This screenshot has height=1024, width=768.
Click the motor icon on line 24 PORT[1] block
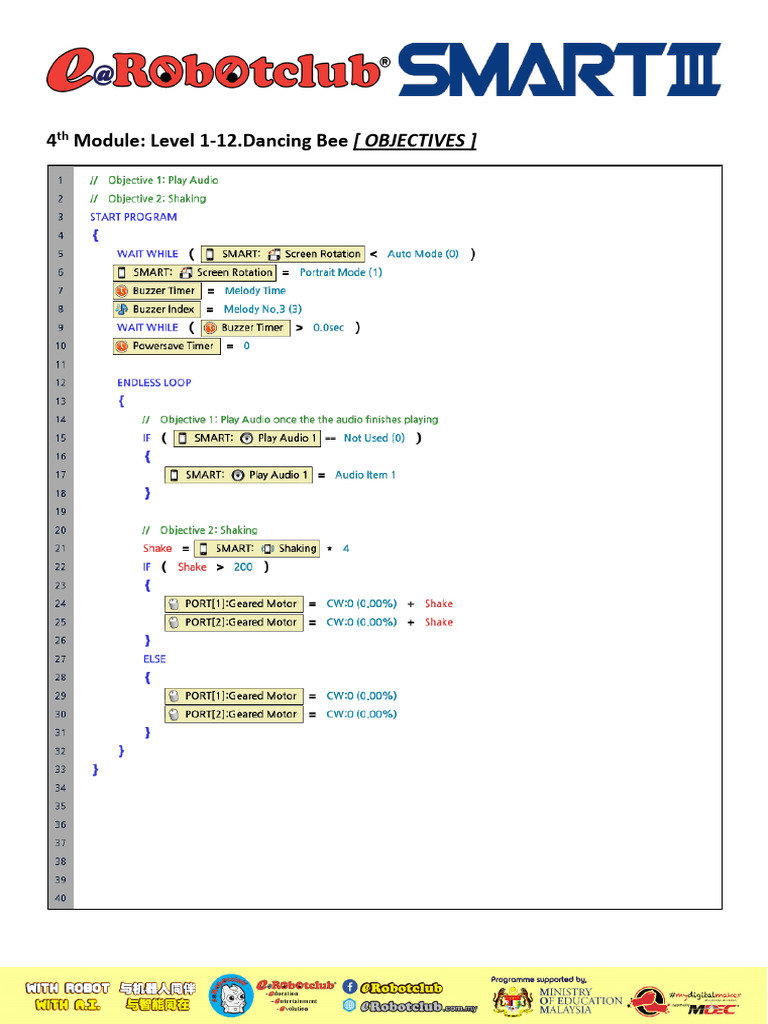pyautogui.click(x=174, y=604)
